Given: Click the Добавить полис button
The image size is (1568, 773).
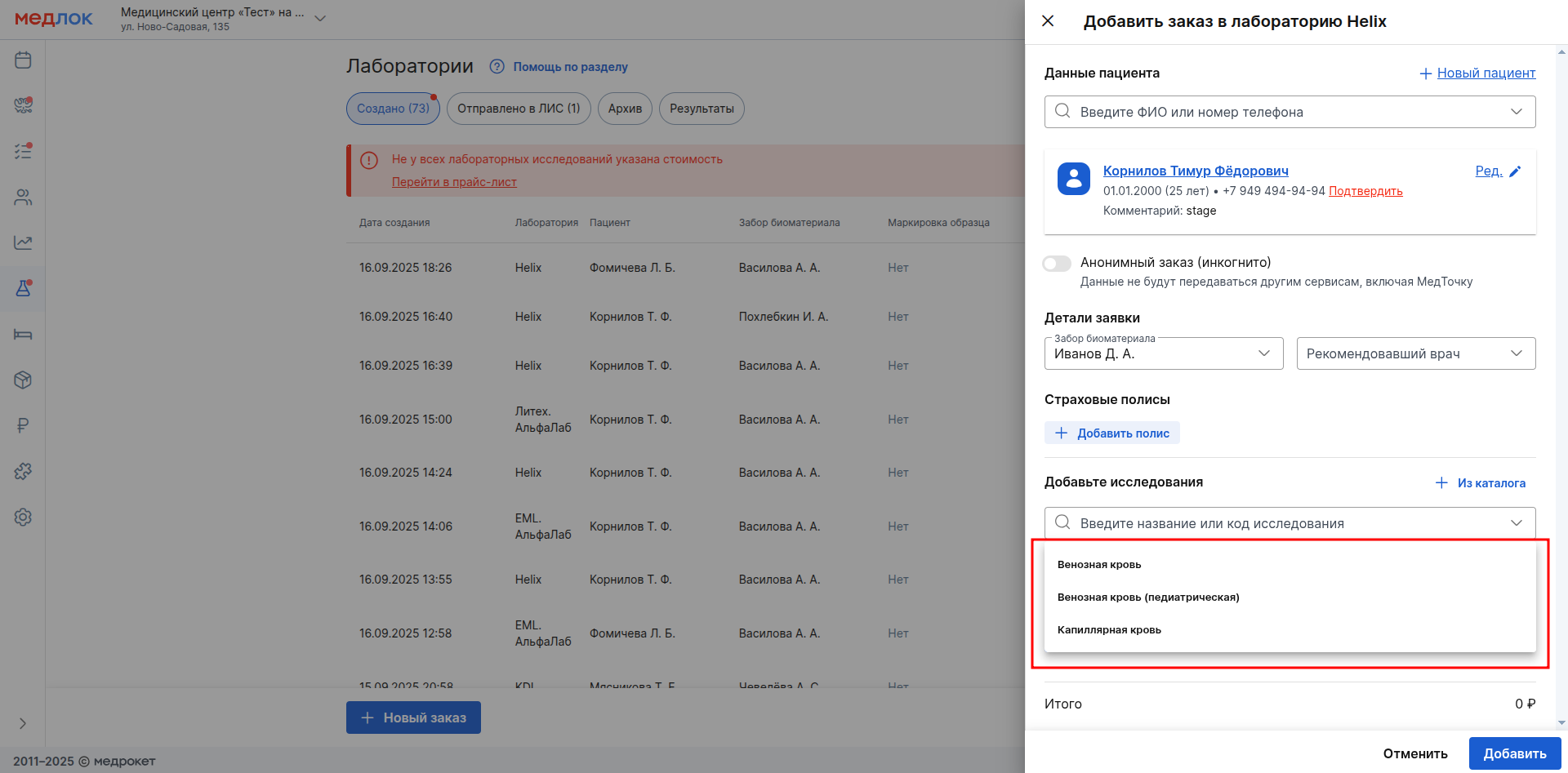Looking at the screenshot, I should point(1112,433).
